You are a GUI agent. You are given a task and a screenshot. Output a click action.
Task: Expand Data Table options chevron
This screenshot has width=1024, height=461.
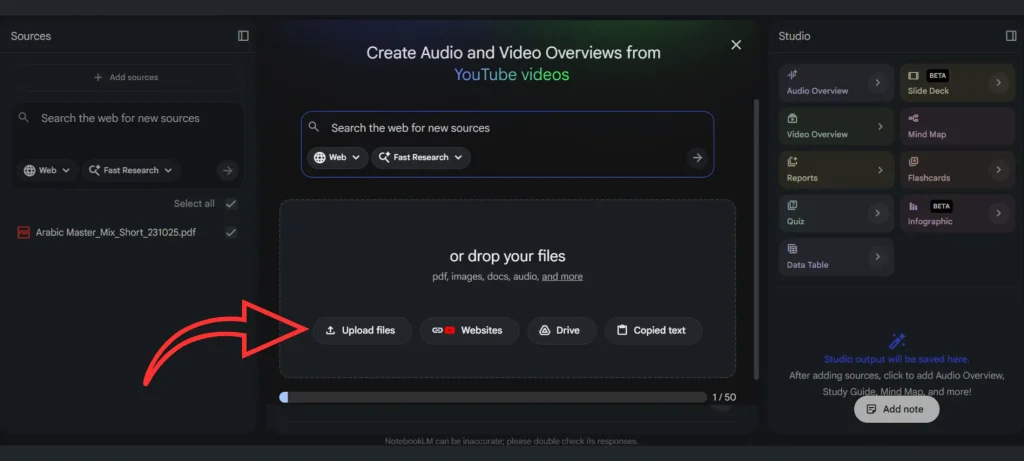point(878,257)
